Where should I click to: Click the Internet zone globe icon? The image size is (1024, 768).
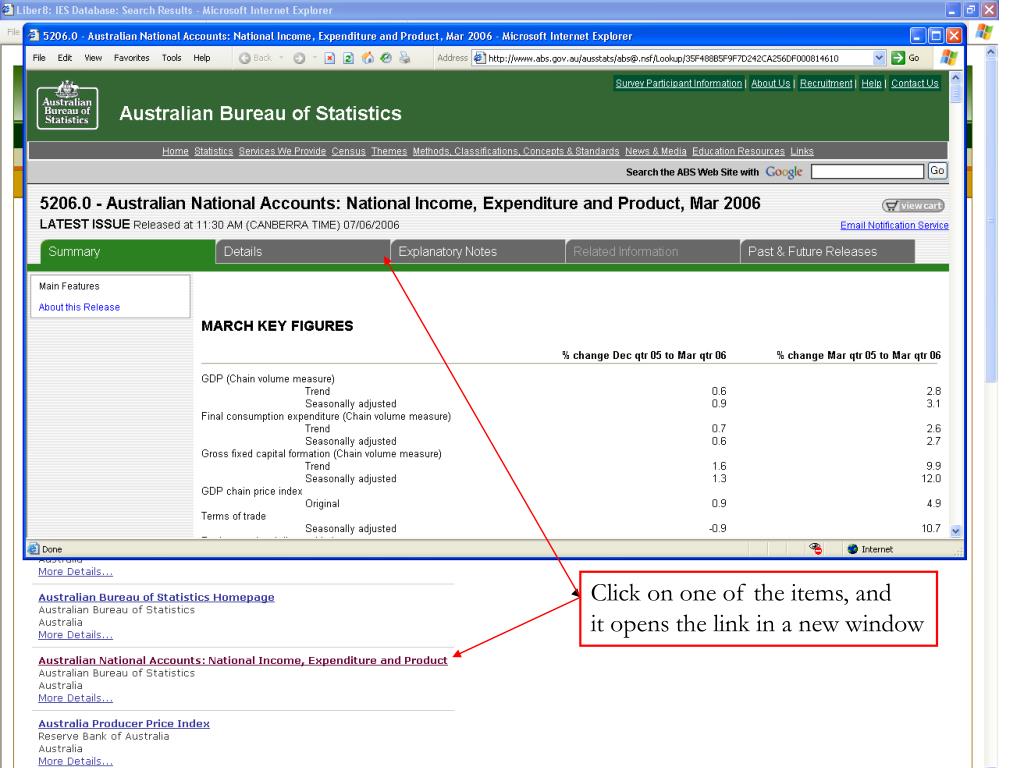(852, 549)
